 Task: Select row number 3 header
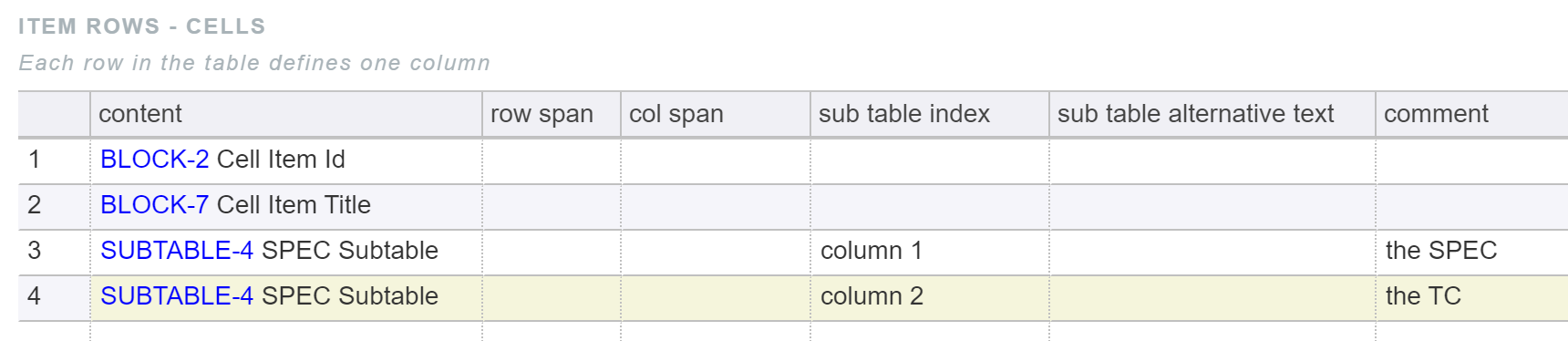pyautogui.click(x=54, y=253)
